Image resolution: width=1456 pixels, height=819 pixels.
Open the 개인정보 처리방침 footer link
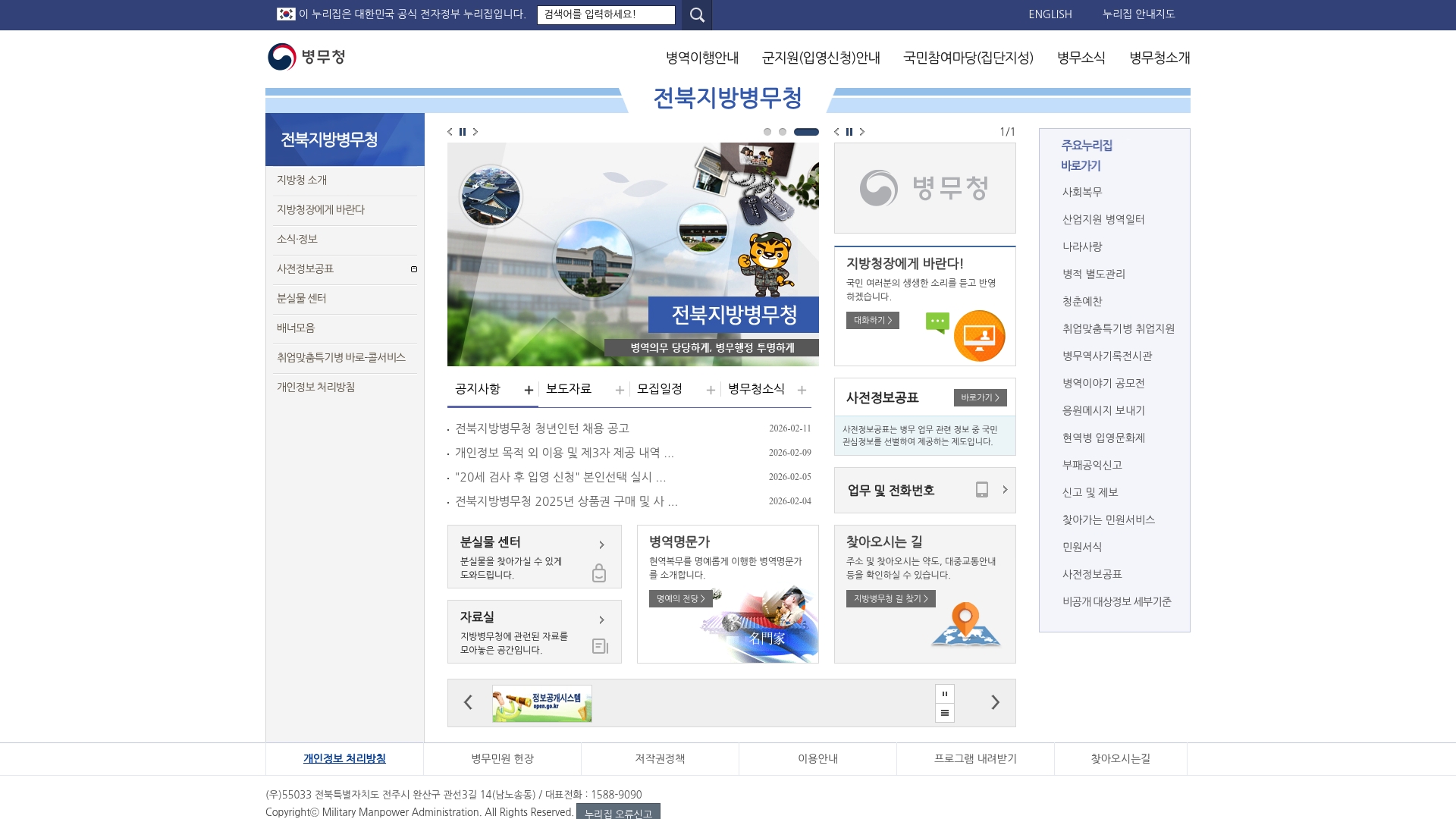tap(343, 758)
